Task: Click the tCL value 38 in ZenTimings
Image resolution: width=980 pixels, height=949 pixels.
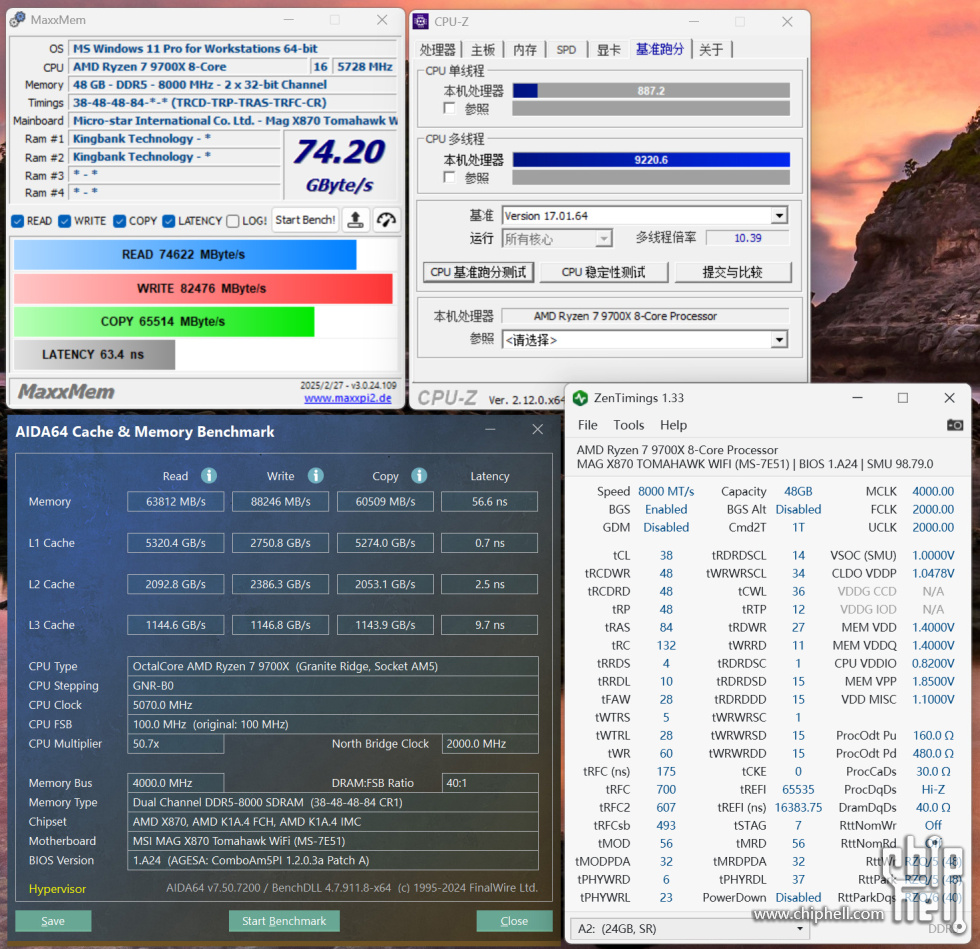Action: tap(666, 555)
